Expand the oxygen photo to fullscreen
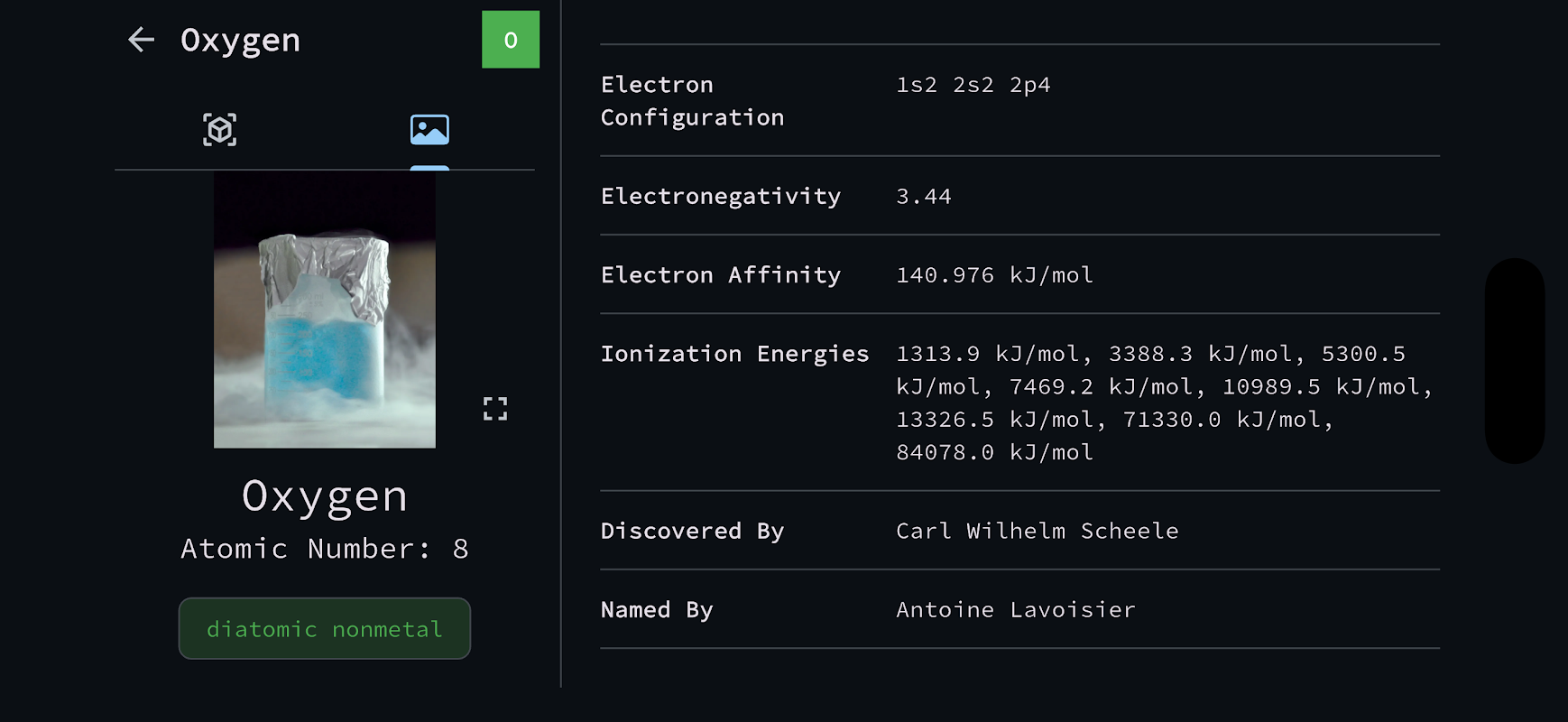This screenshot has width=1568, height=722. (495, 409)
